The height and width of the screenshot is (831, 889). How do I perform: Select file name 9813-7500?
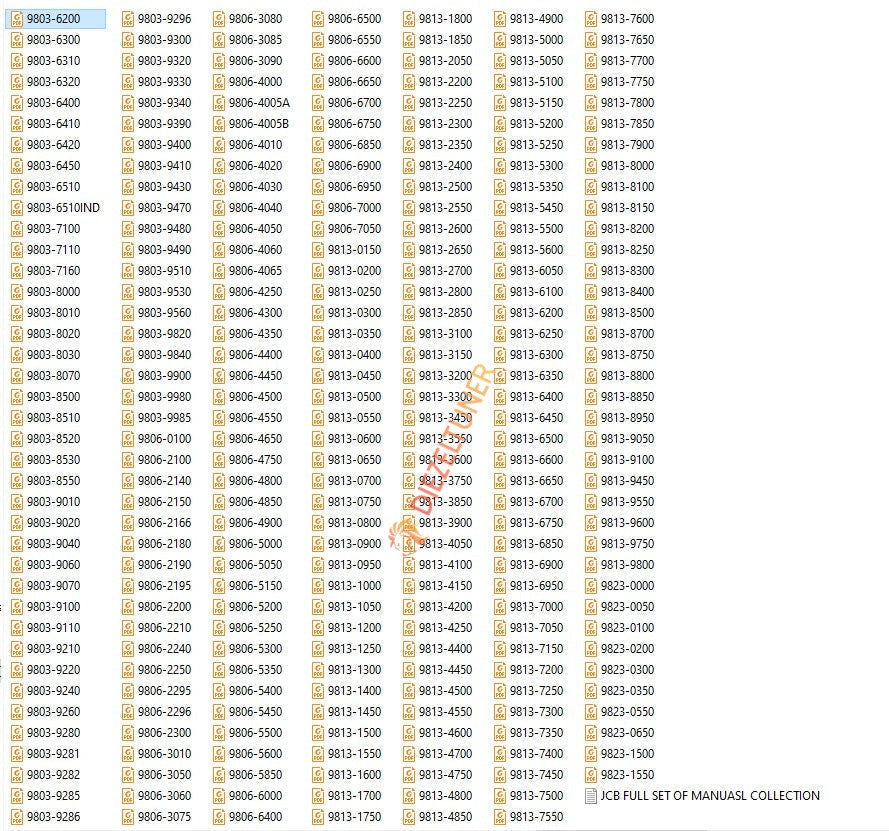click(x=536, y=796)
